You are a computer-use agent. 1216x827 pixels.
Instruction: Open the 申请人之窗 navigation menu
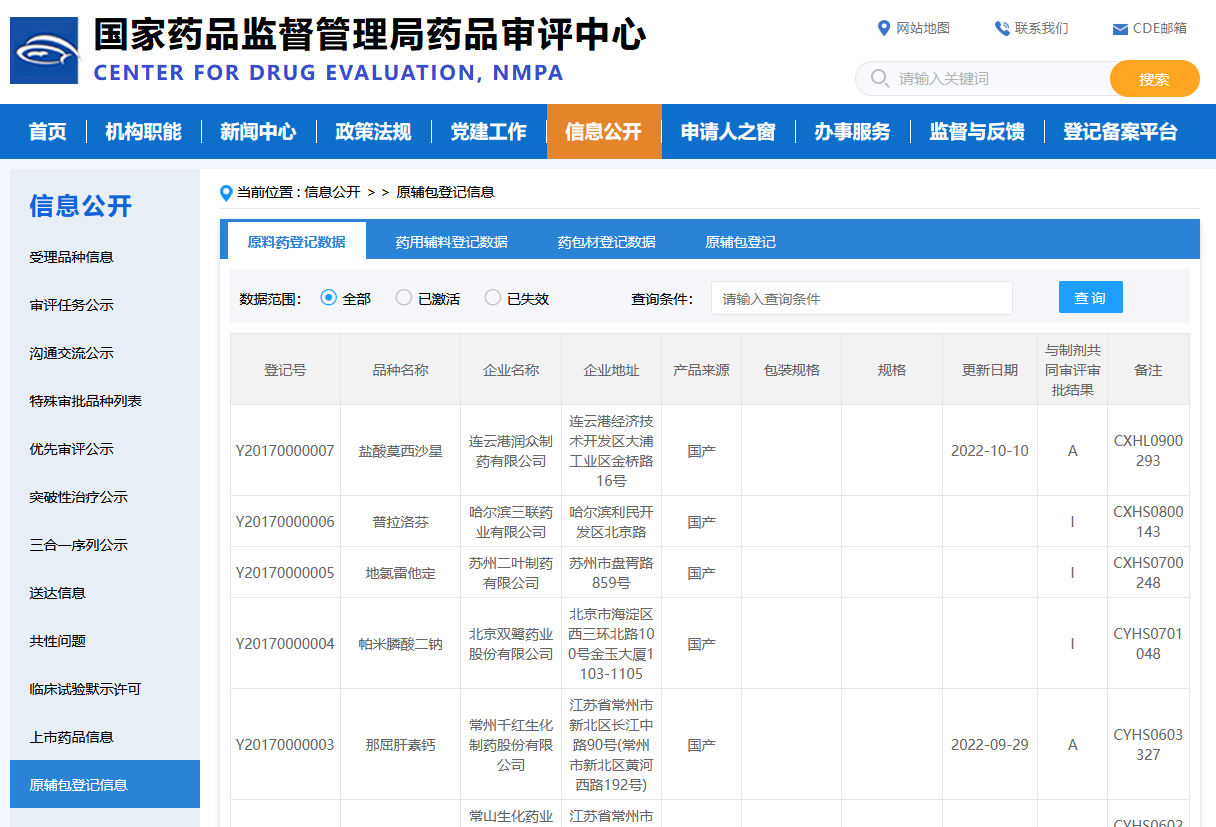pos(728,132)
